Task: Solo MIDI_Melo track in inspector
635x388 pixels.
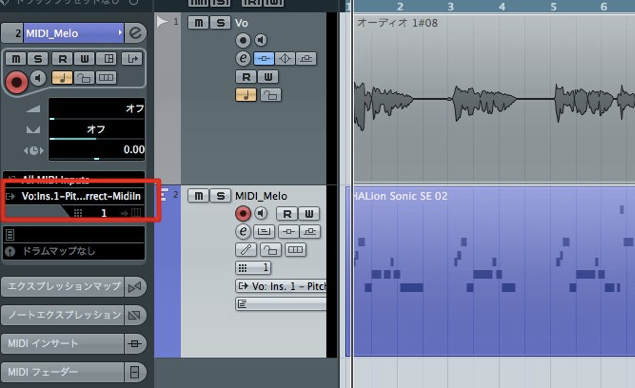Action: 38,59
